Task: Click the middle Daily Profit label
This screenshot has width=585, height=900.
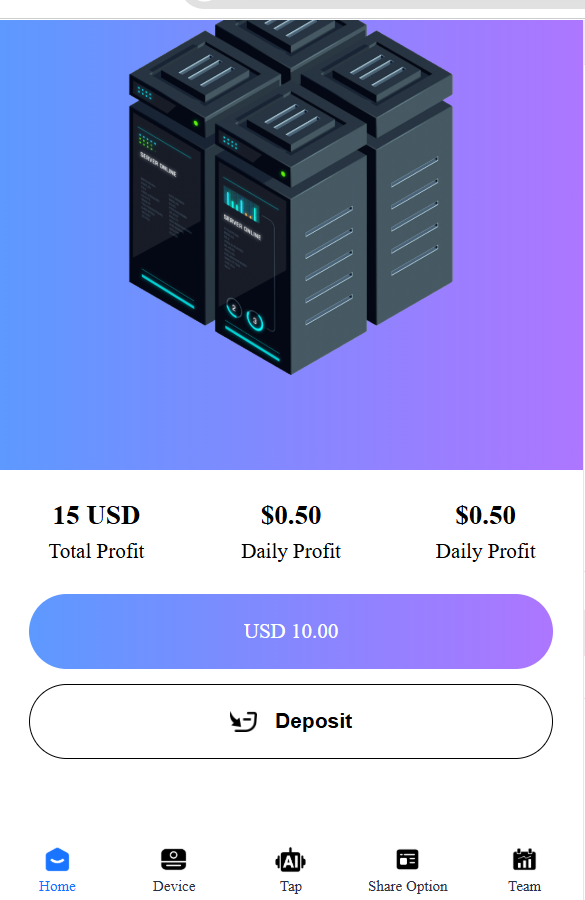Action: click(x=291, y=551)
